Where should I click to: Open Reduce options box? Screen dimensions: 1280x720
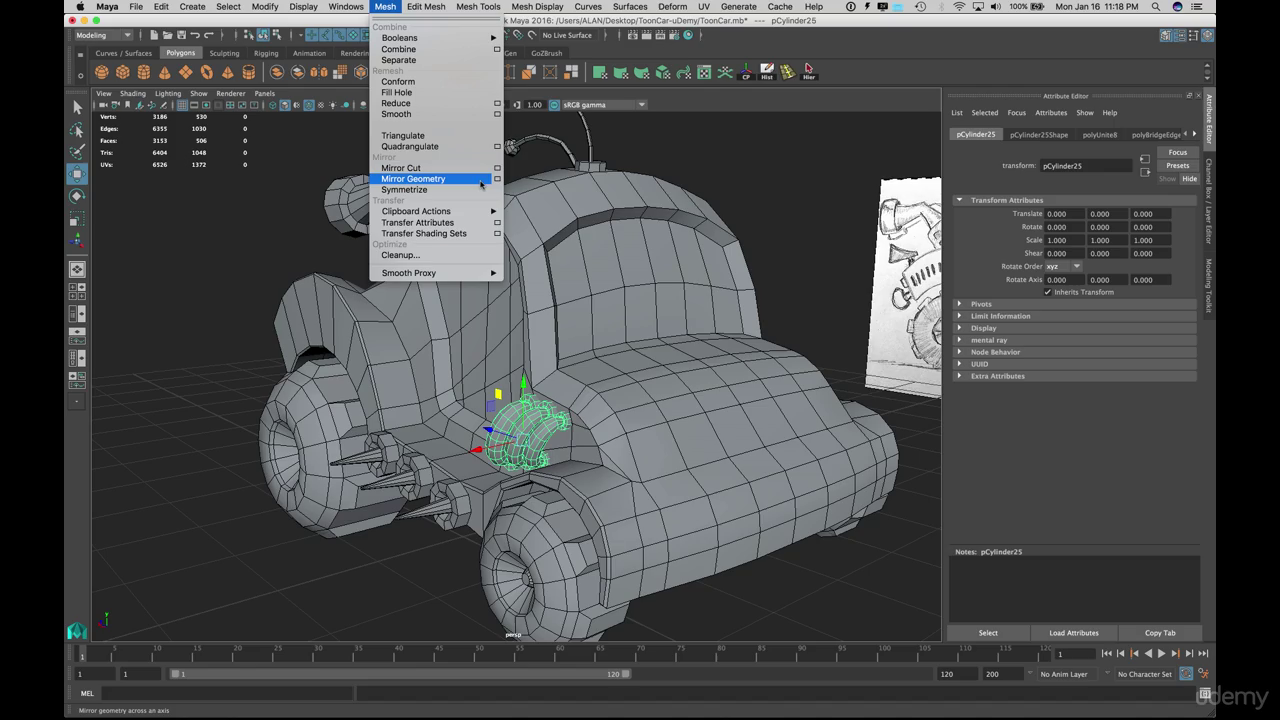(497, 103)
